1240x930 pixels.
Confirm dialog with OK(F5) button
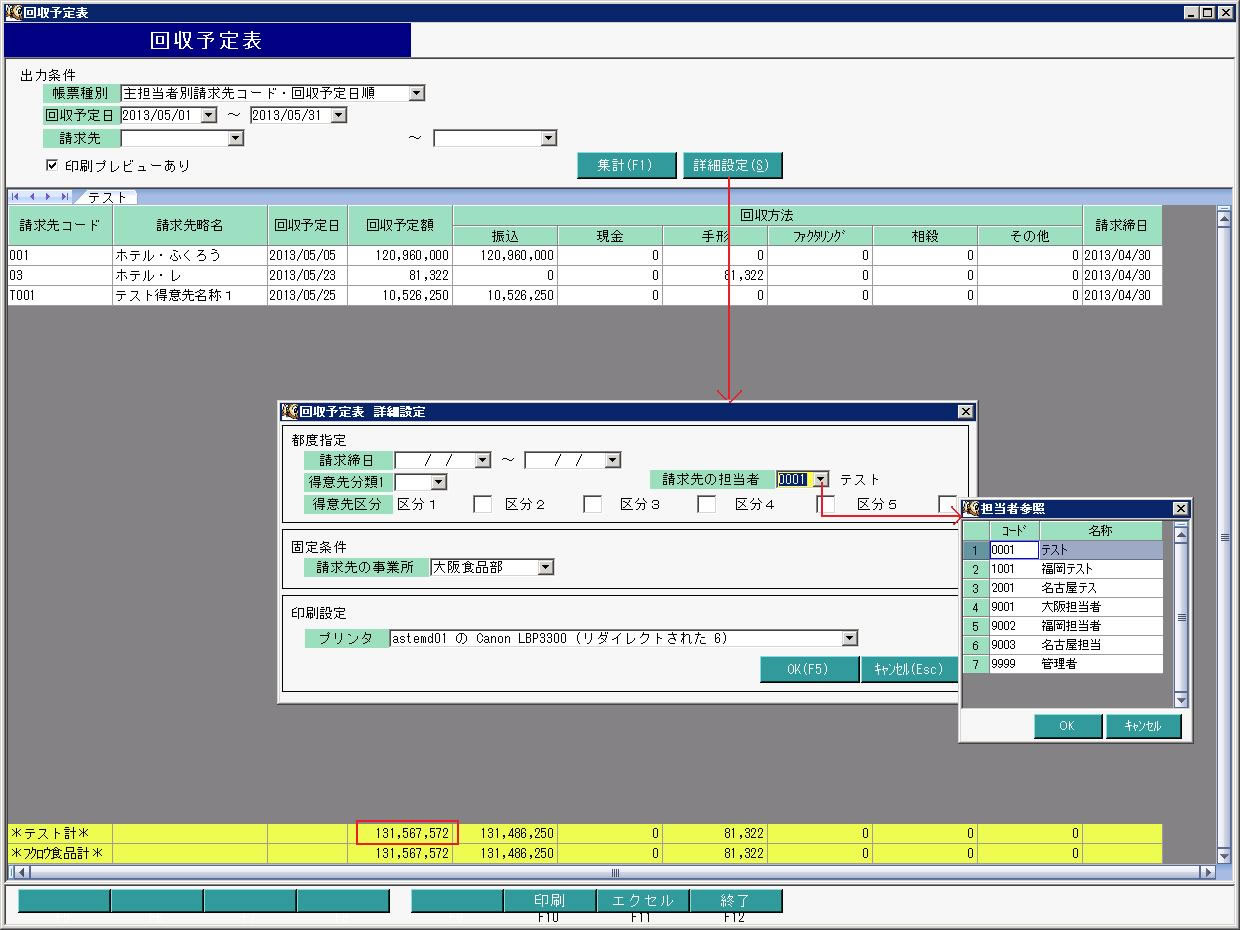809,669
